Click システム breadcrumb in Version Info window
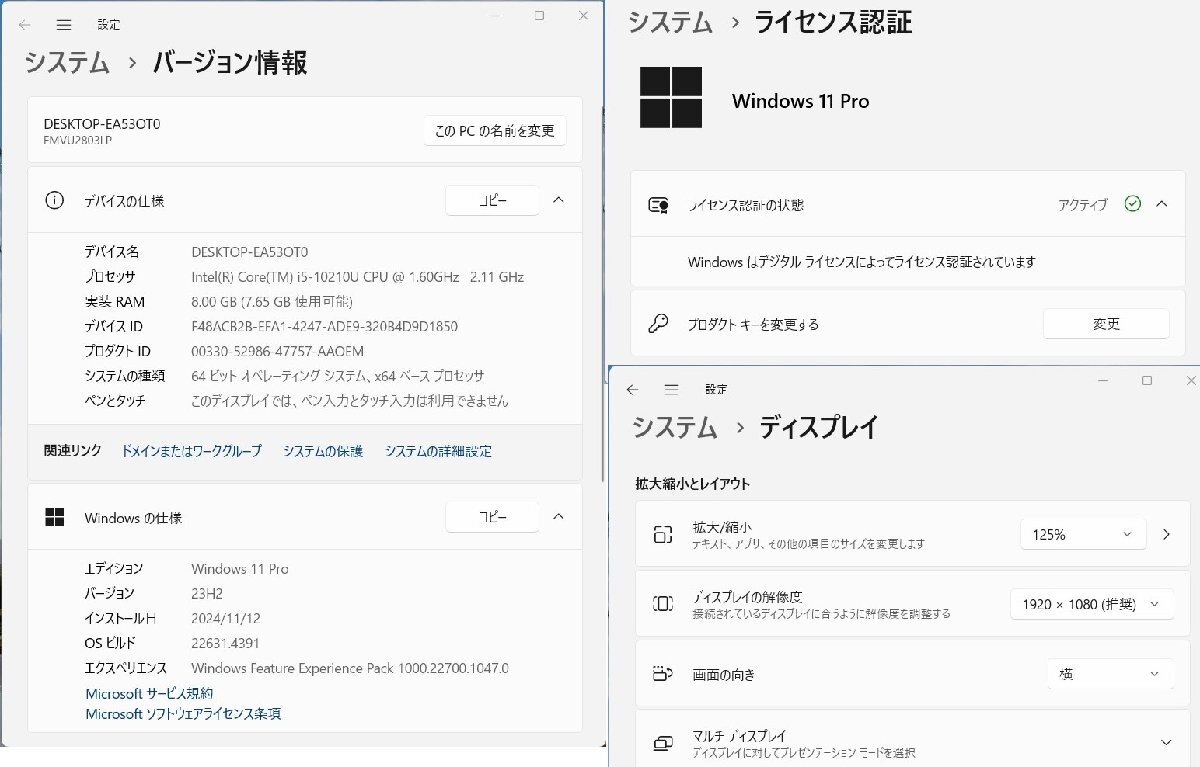Viewport: 1200px width, 767px height. pyautogui.click(x=67, y=62)
